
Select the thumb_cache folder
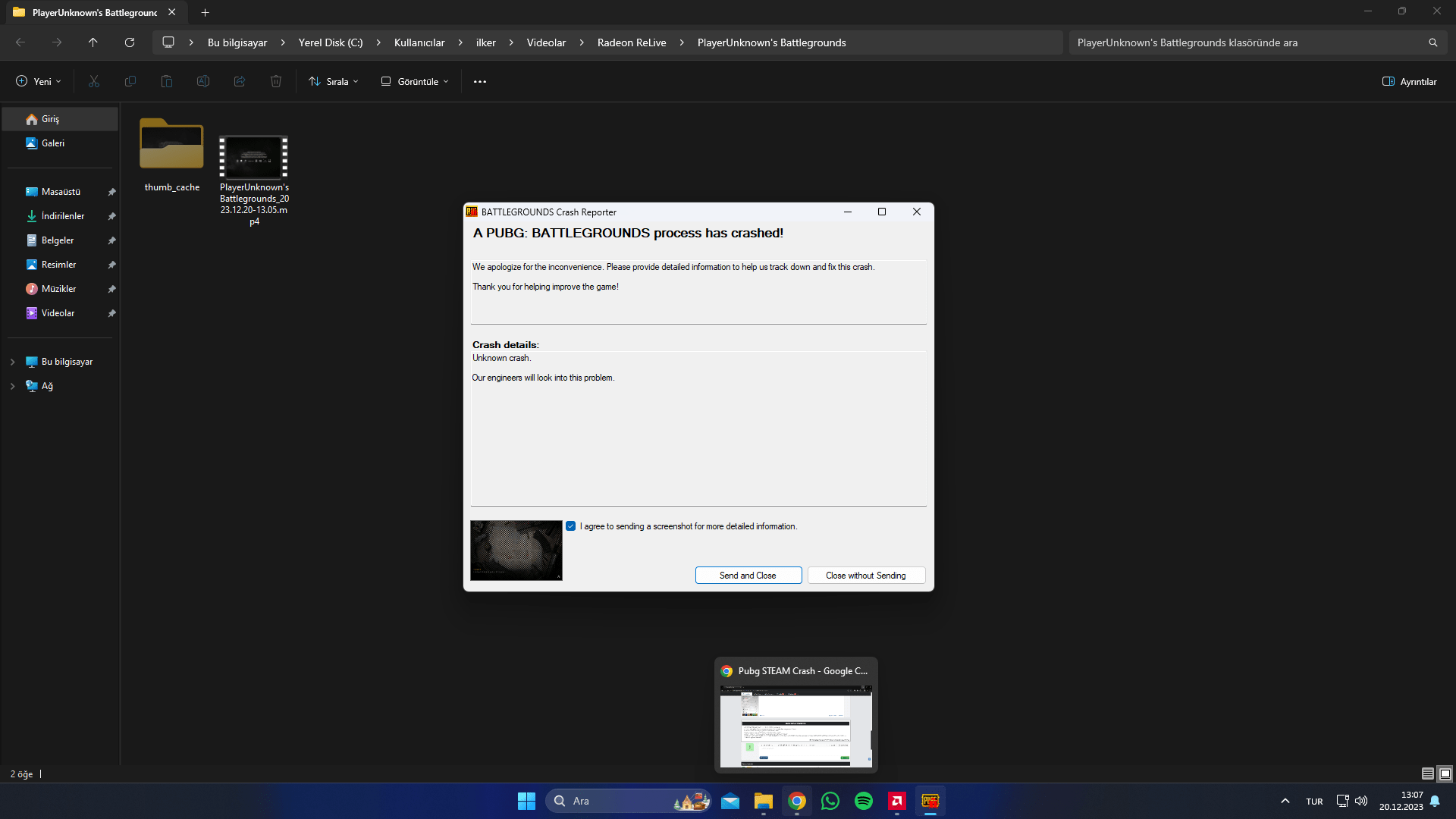(x=172, y=155)
